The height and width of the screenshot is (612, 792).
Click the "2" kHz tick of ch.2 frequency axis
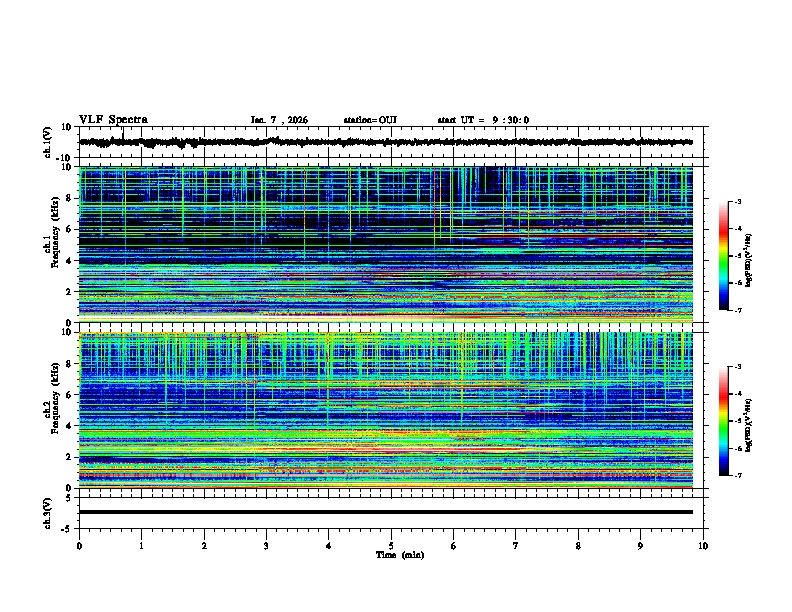70,457
